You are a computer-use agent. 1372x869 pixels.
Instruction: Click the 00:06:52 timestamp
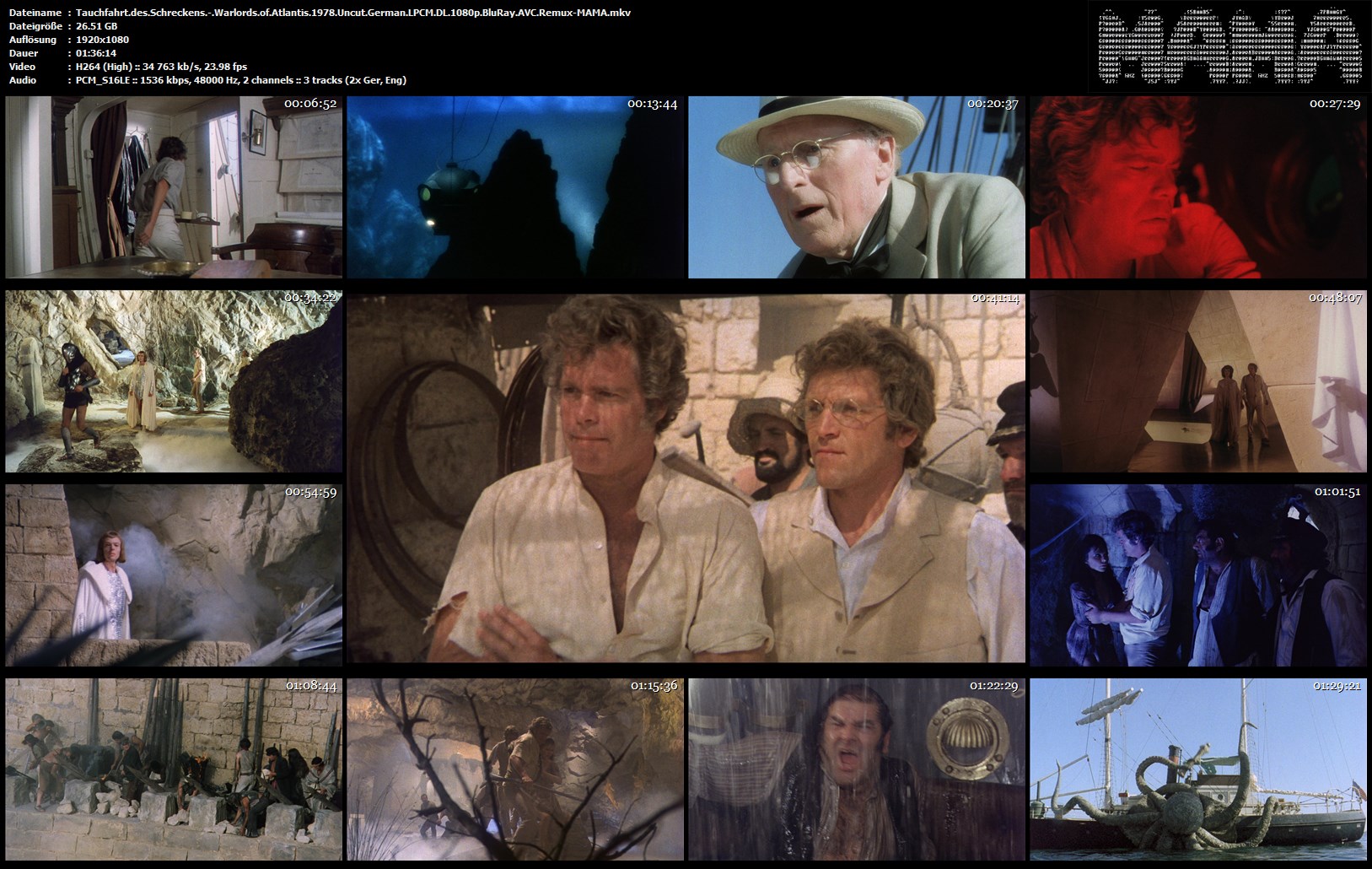310,104
